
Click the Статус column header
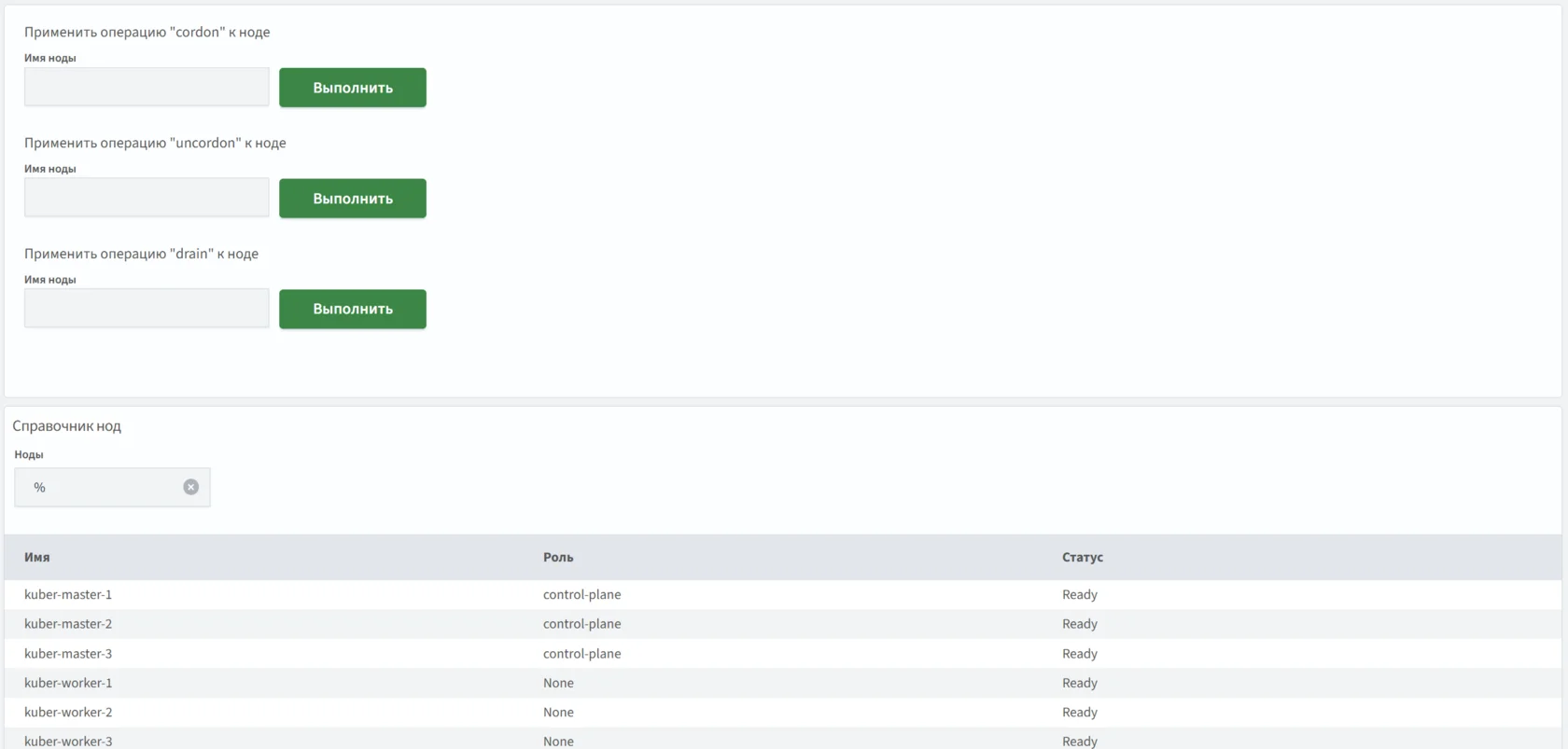[1082, 557]
